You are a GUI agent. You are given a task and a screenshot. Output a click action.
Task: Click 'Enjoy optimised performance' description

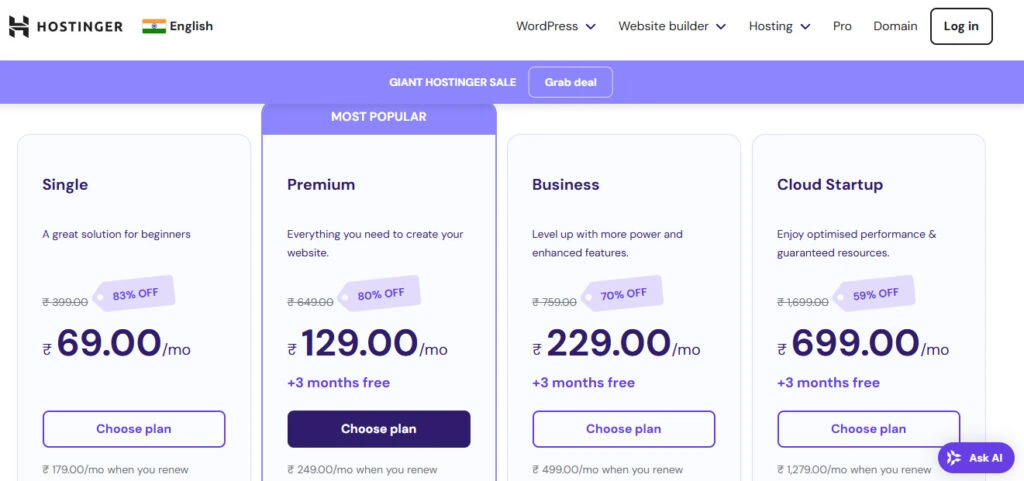tap(857, 243)
